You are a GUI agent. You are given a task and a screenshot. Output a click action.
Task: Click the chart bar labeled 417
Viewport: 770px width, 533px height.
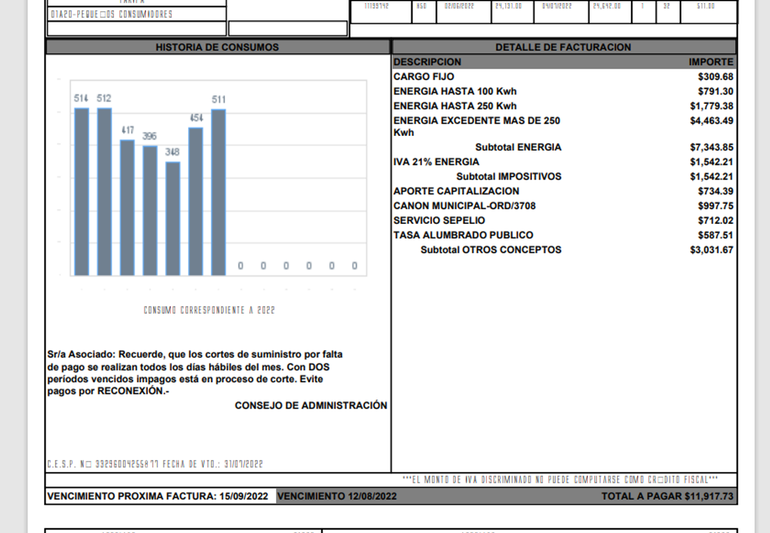pyautogui.click(x=127, y=207)
